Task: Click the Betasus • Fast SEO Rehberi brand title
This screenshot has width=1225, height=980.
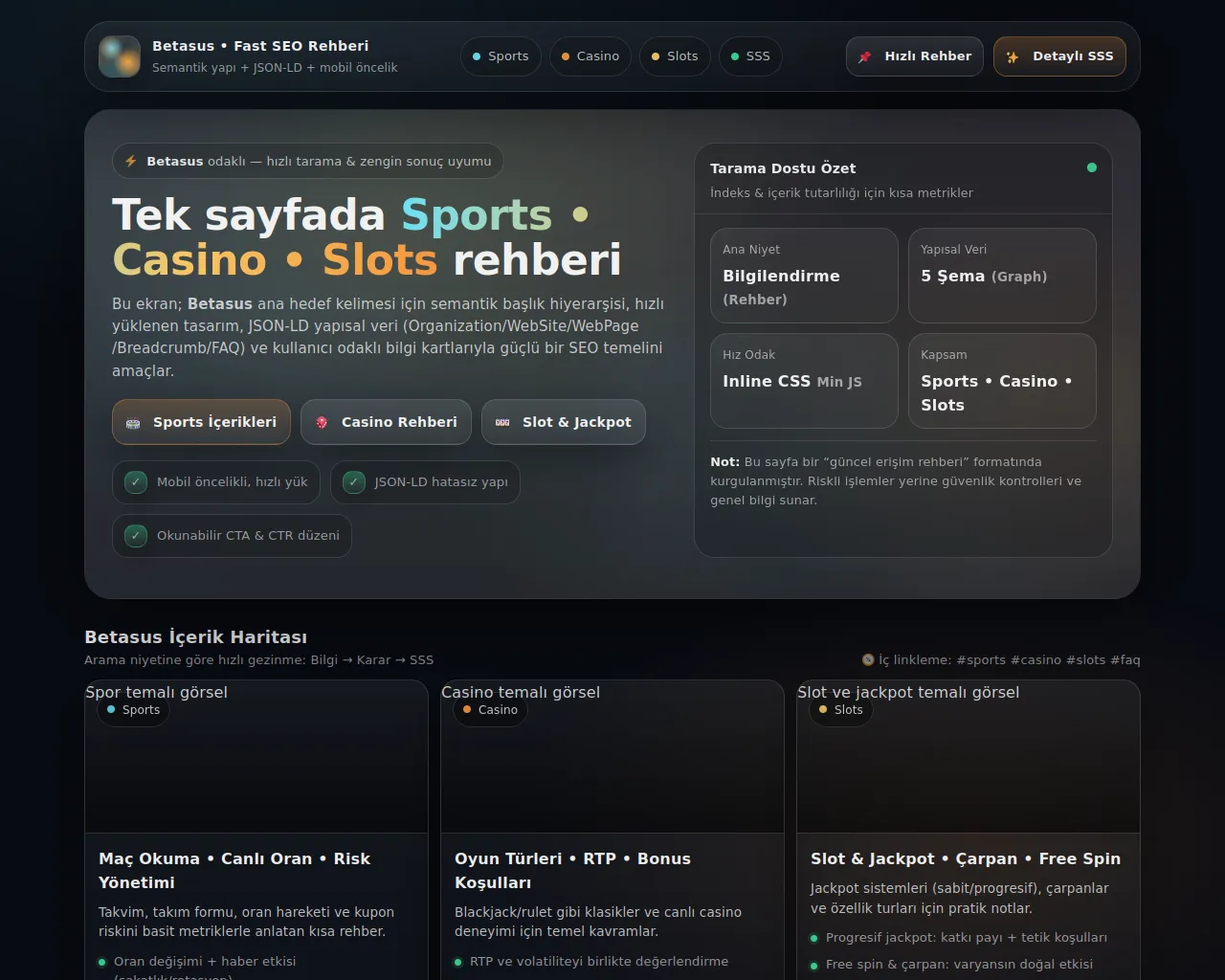Action: click(260, 46)
